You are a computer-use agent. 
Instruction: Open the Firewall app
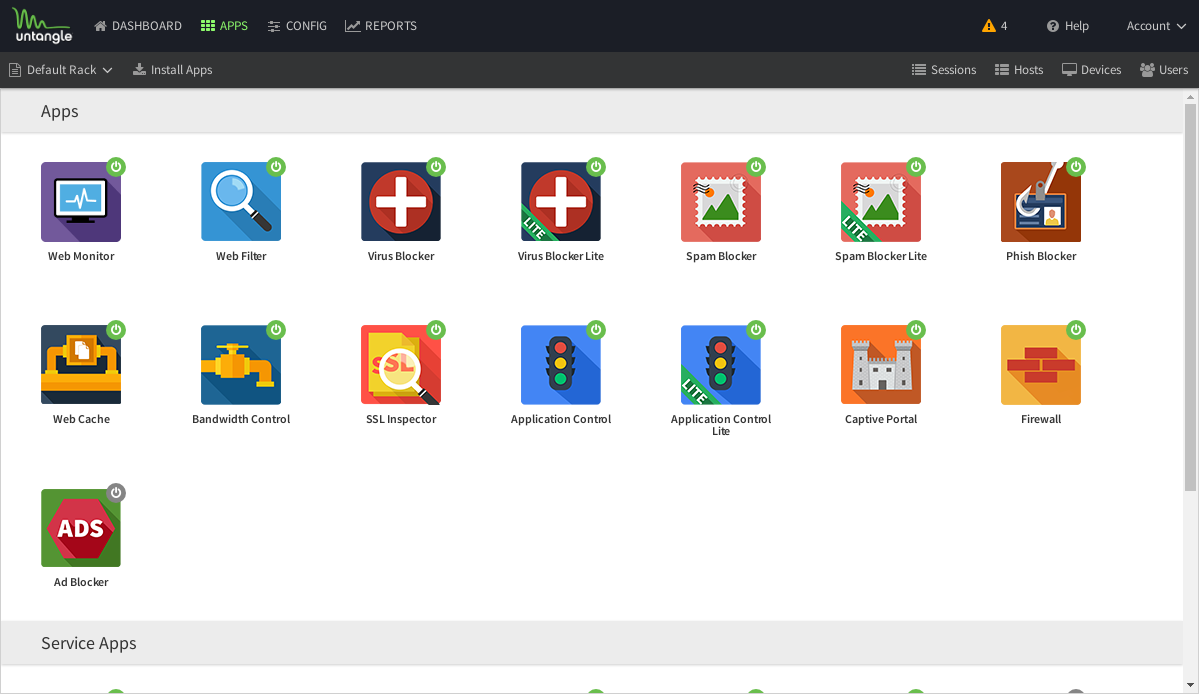pos(1041,365)
